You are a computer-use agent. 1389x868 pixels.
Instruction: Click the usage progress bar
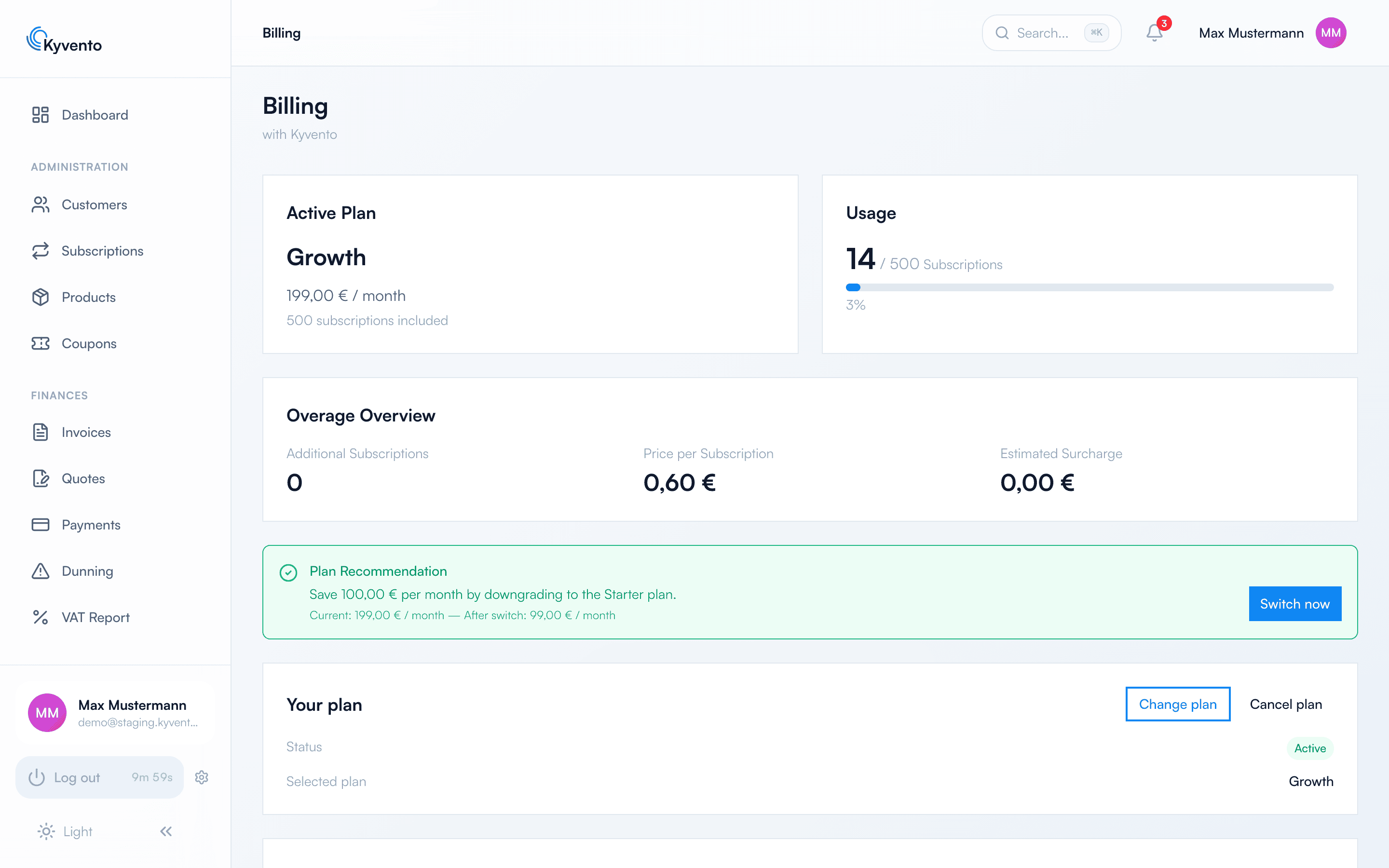(1089, 287)
